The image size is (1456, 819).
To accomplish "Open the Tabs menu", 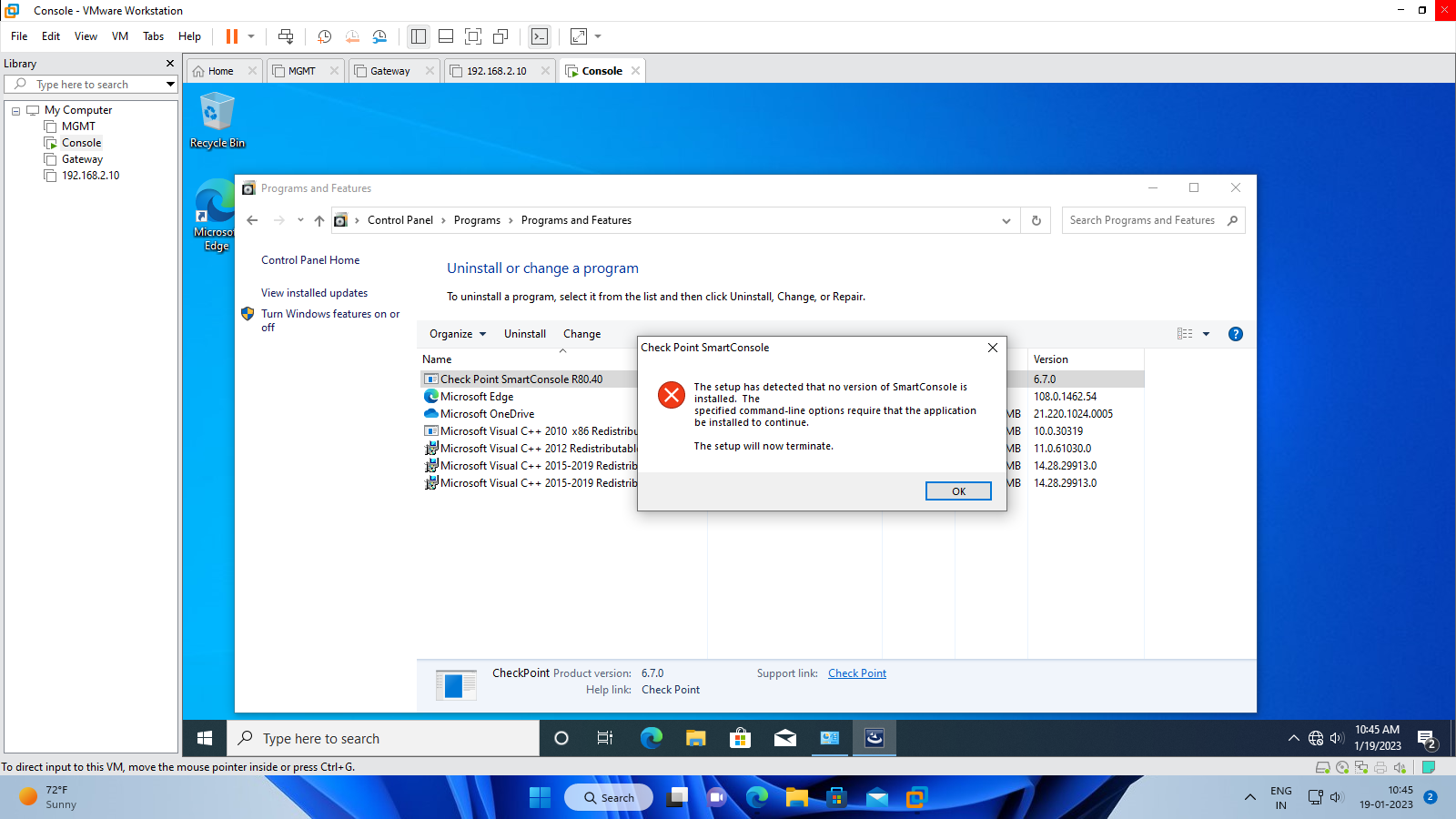I will coord(154,36).
